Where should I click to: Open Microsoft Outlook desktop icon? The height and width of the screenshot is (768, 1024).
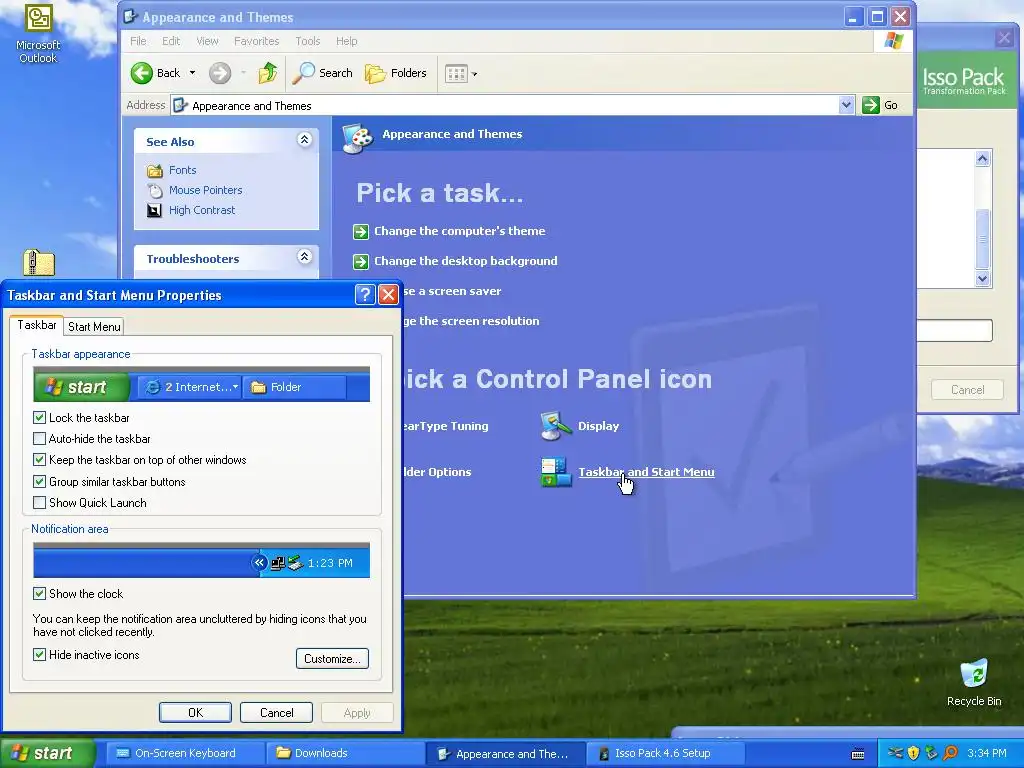(39, 18)
